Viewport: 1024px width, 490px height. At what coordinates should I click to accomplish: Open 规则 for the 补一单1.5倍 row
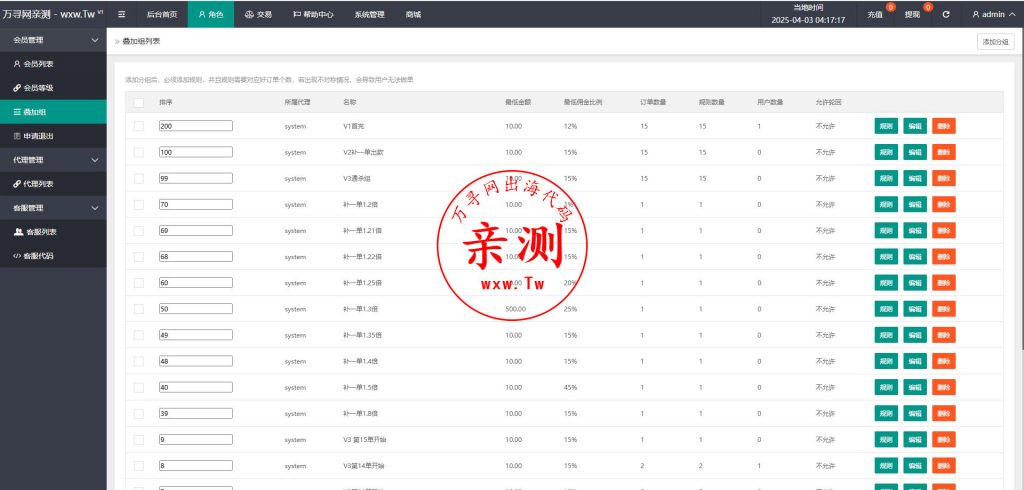click(886, 387)
